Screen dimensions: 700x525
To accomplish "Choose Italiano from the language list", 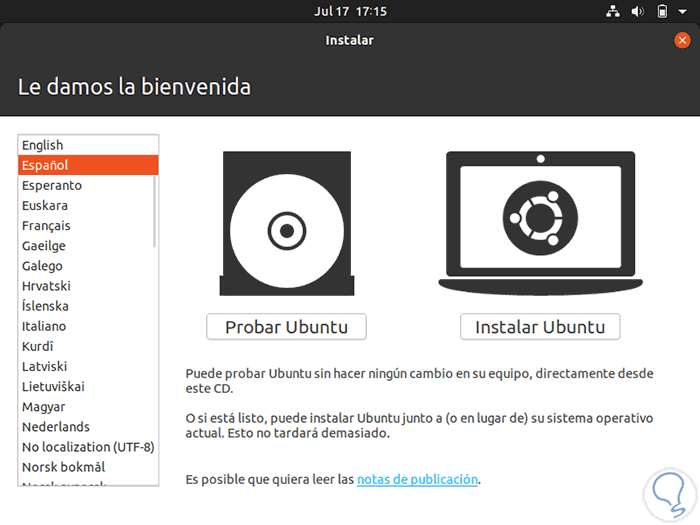I will tap(88, 326).
